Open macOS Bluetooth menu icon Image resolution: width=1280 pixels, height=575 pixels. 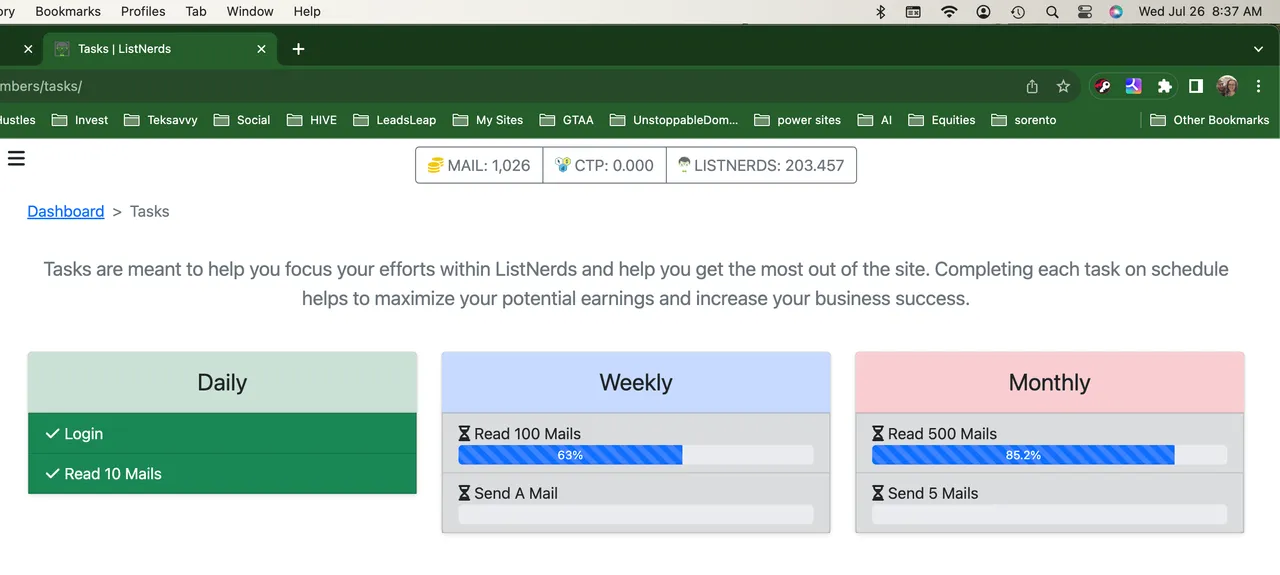tap(881, 12)
